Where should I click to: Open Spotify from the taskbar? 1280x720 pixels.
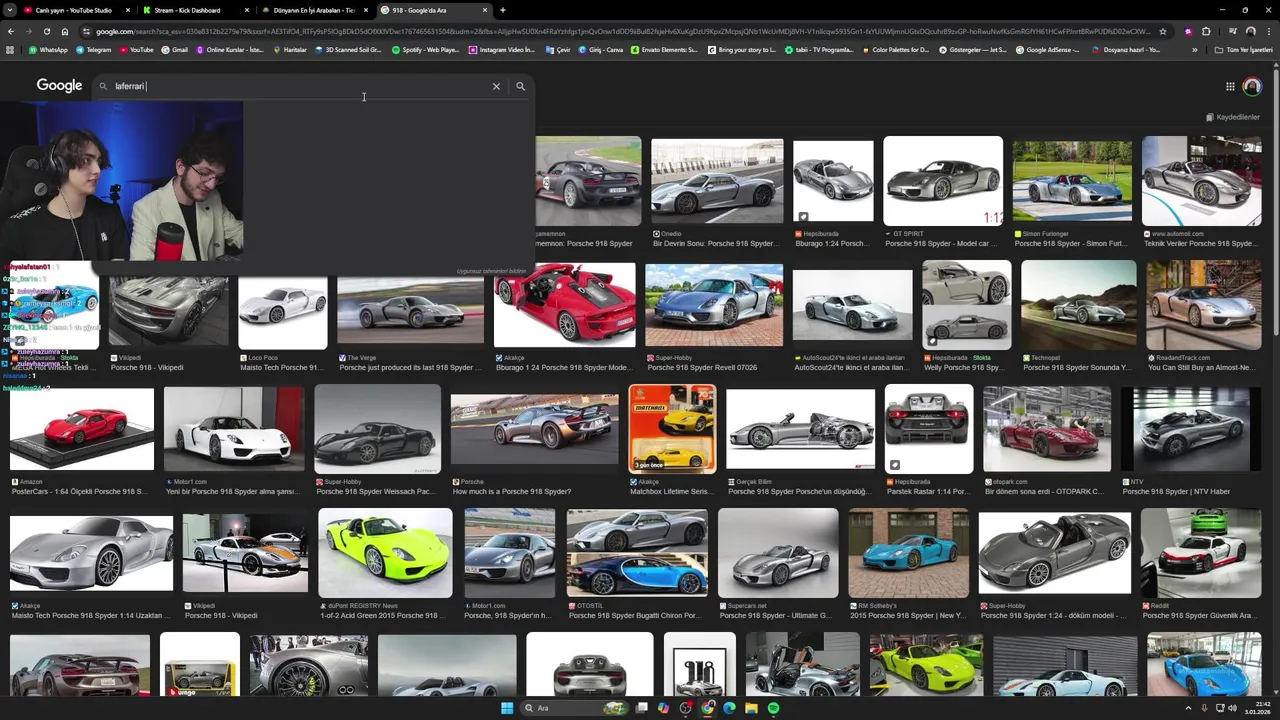click(773, 708)
